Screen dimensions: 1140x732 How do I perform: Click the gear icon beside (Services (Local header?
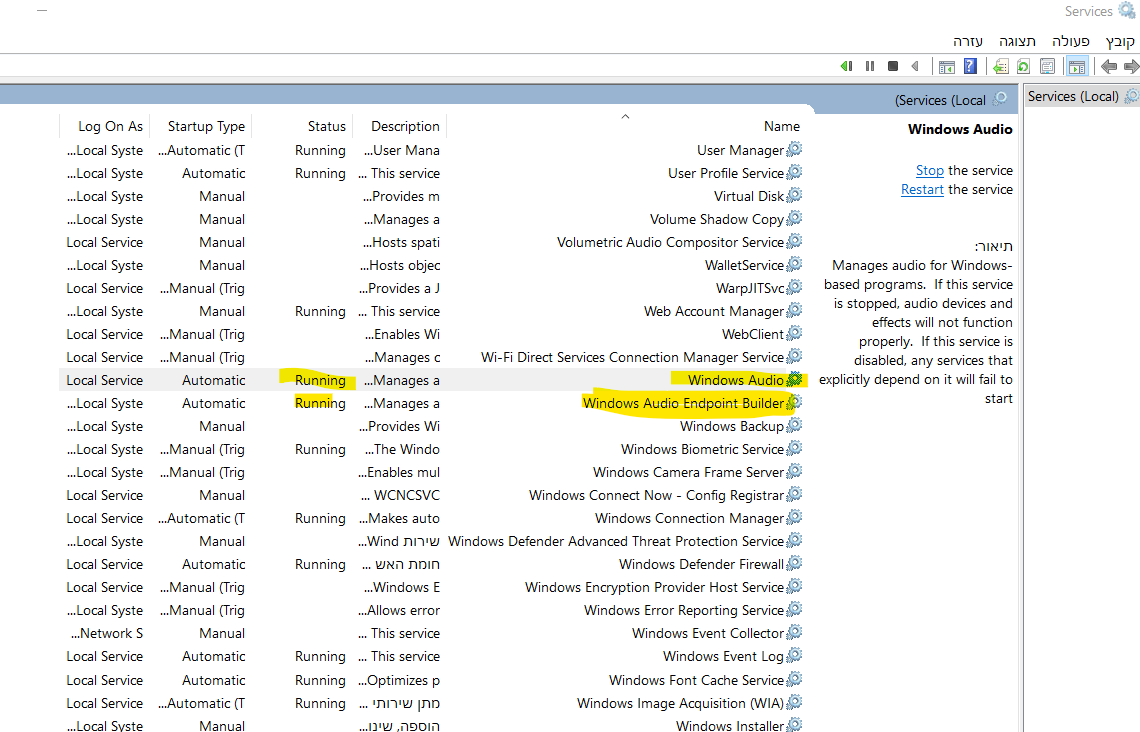point(1000,98)
